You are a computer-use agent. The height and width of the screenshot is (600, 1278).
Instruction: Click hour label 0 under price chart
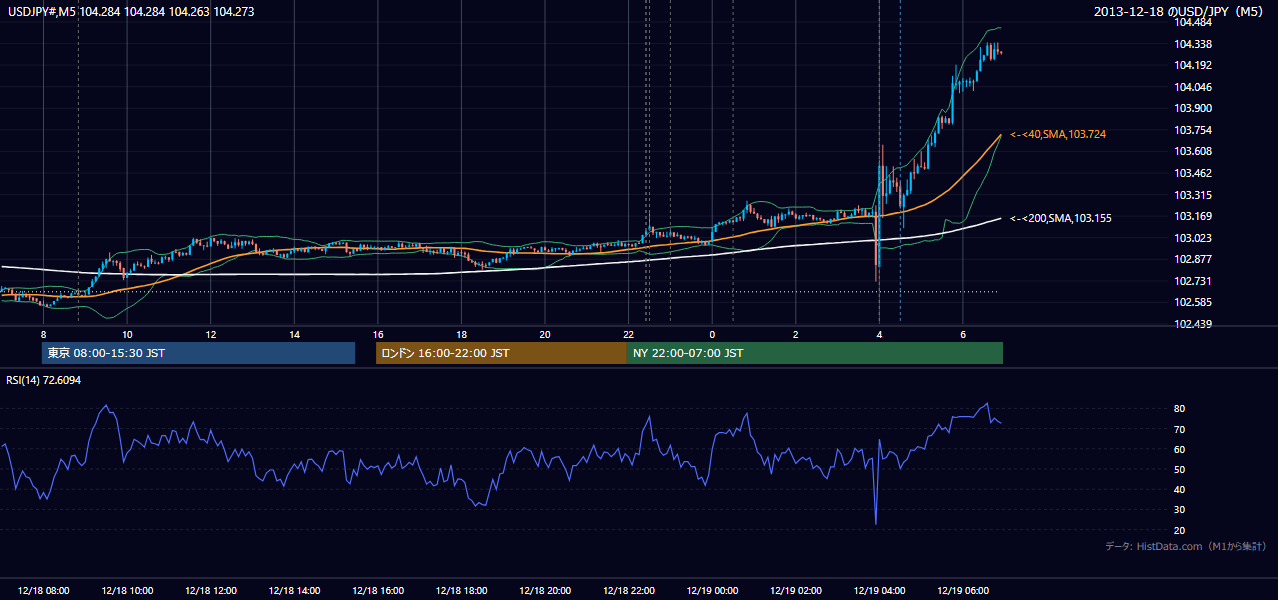(x=712, y=334)
